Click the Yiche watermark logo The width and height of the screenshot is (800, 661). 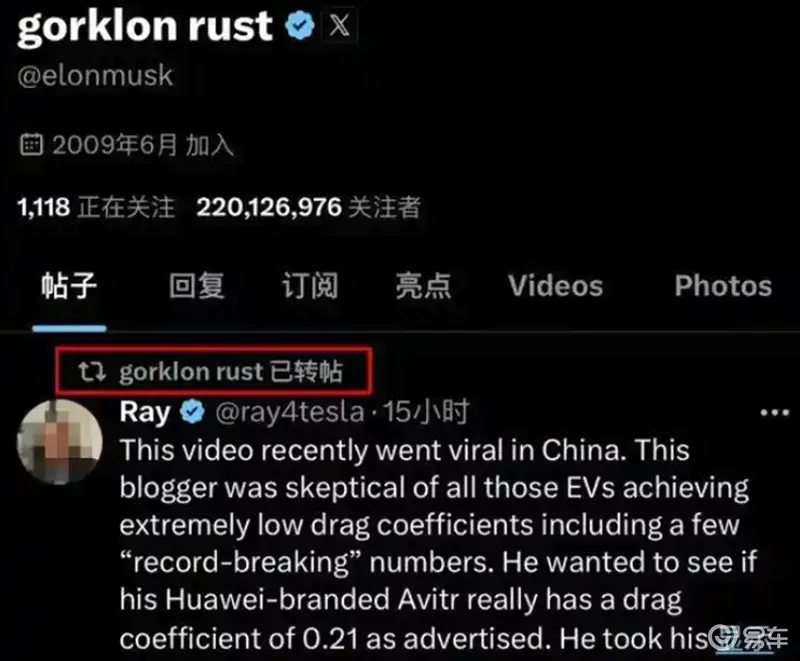[749, 637]
